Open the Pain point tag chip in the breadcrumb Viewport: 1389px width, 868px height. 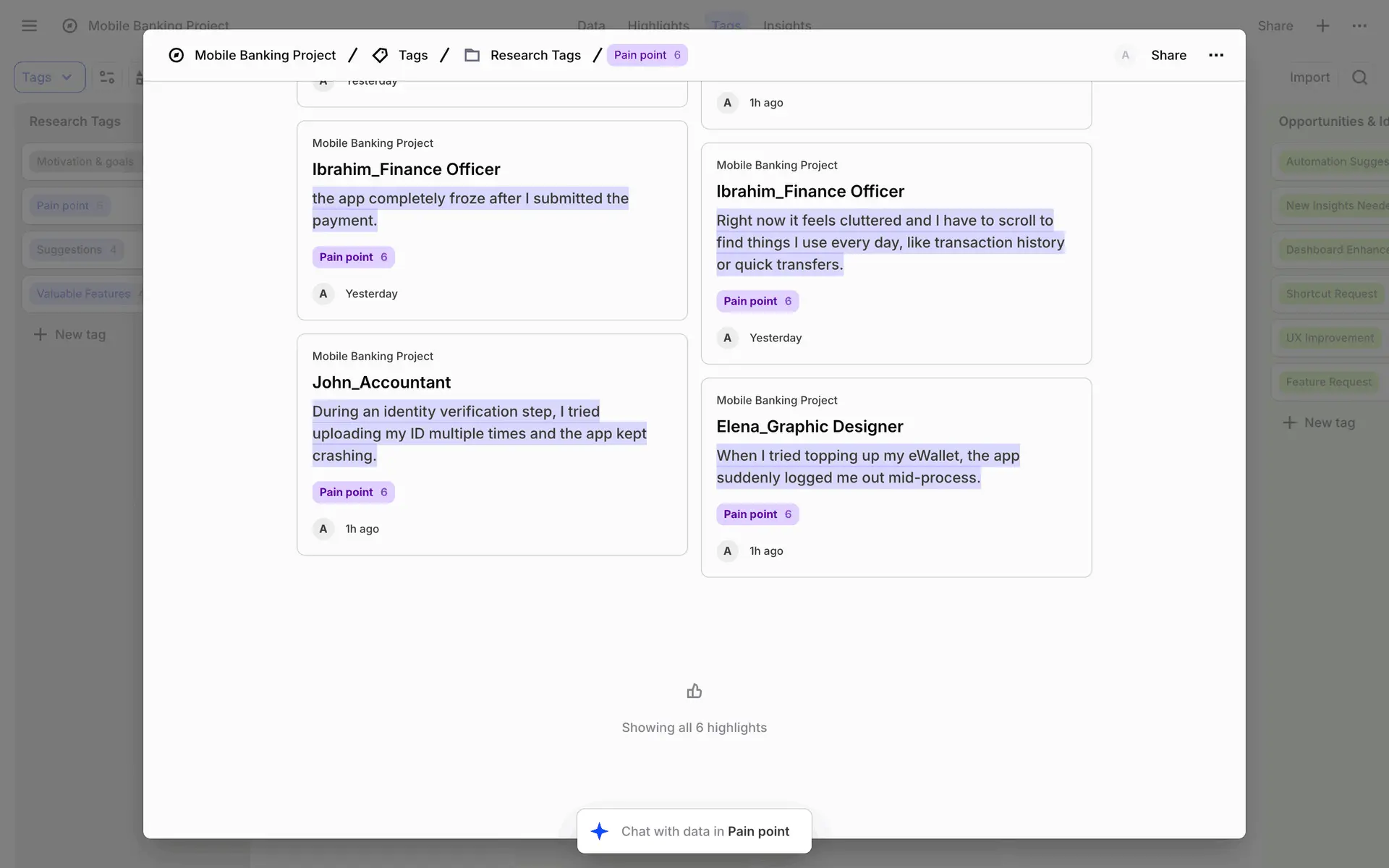click(x=647, y=55)
